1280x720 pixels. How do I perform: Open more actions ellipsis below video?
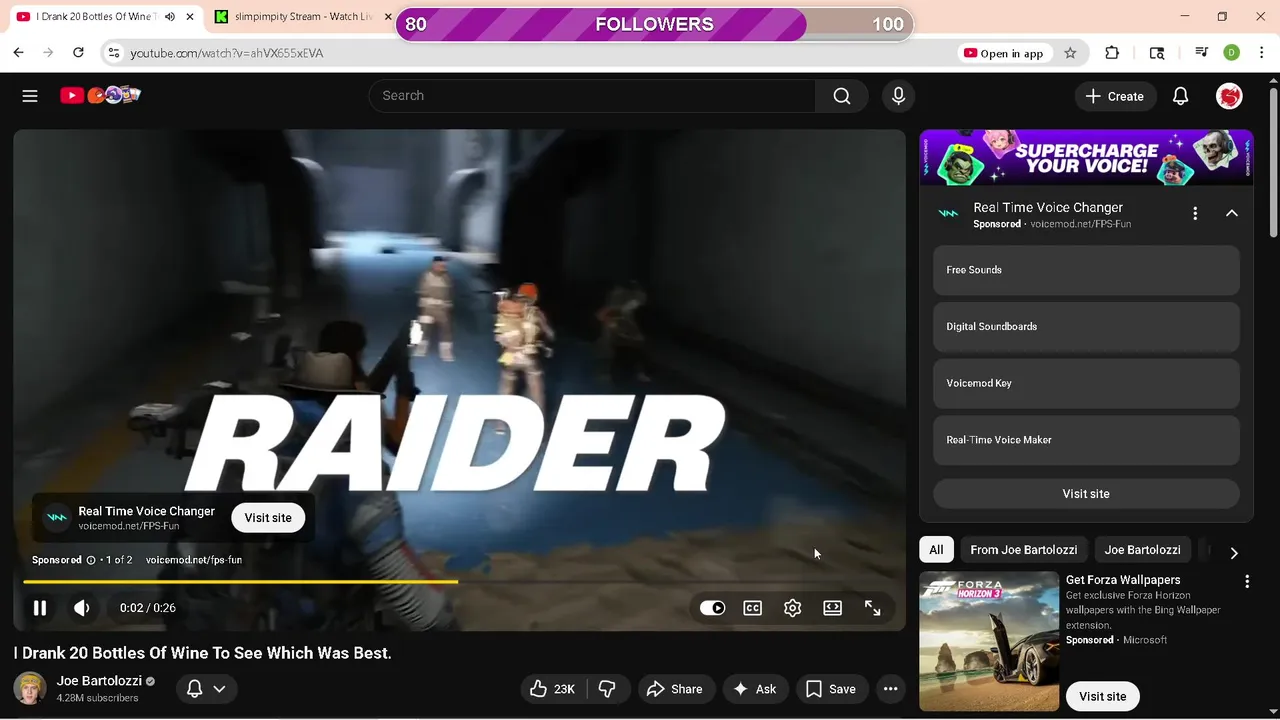coord(890,689)
